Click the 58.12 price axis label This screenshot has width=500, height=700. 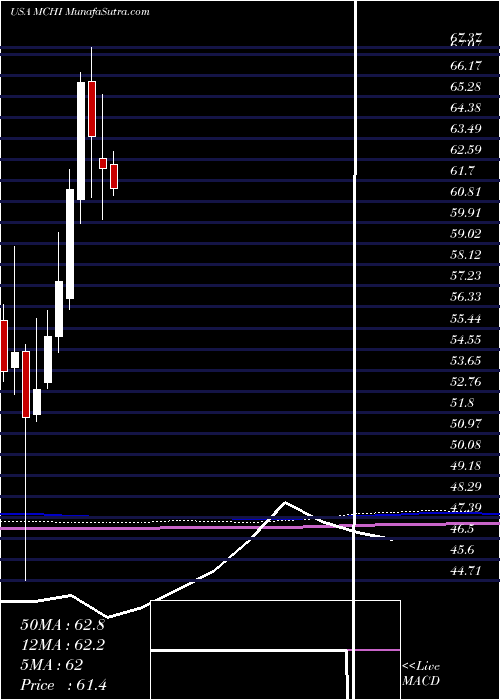[466, 255]
